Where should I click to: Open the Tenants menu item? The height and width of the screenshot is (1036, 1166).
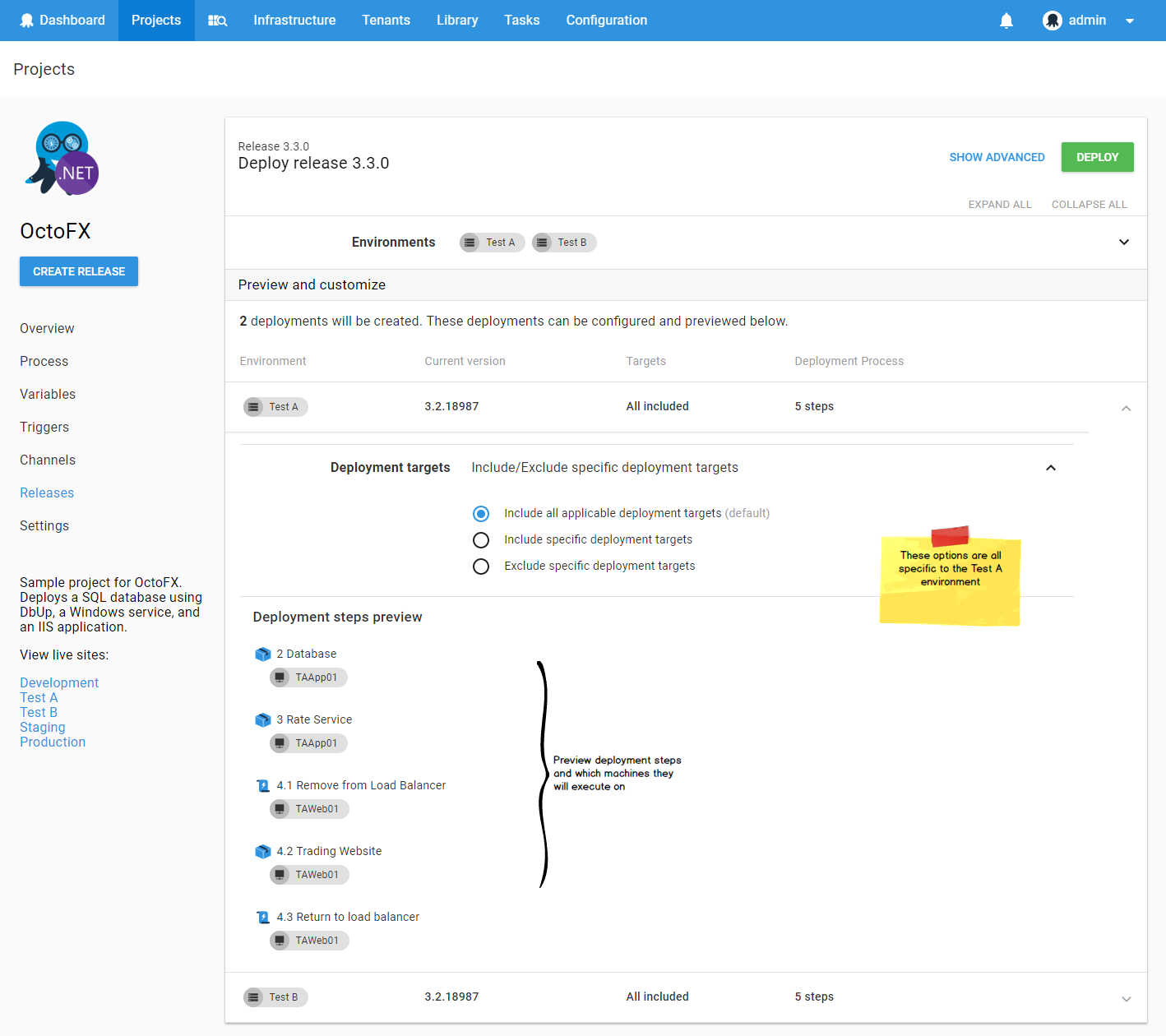(386, 20)
